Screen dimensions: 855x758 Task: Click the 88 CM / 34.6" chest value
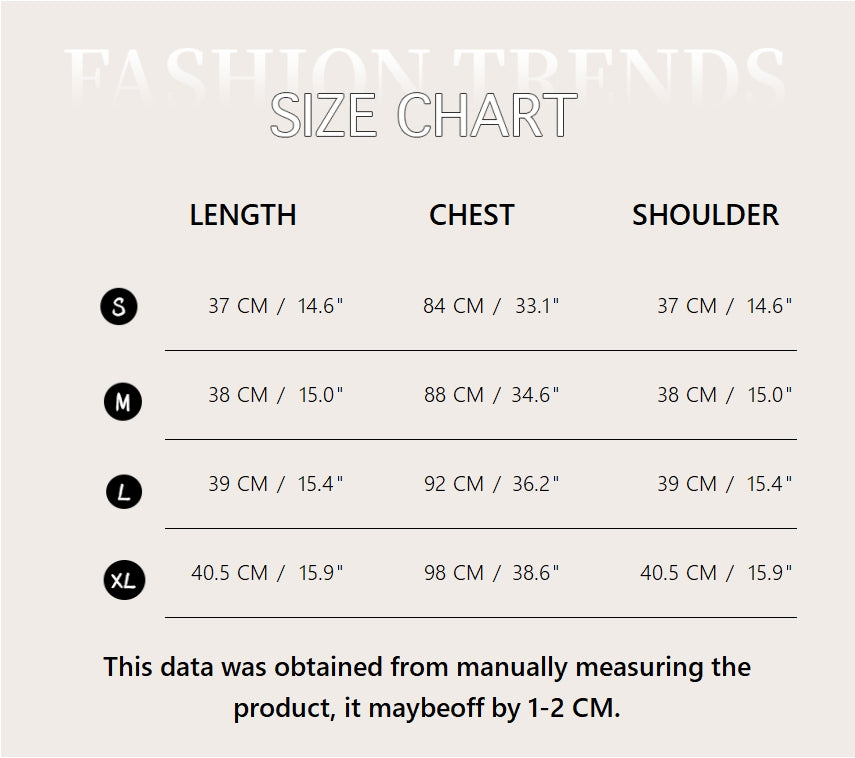click(x=491, y=395)
